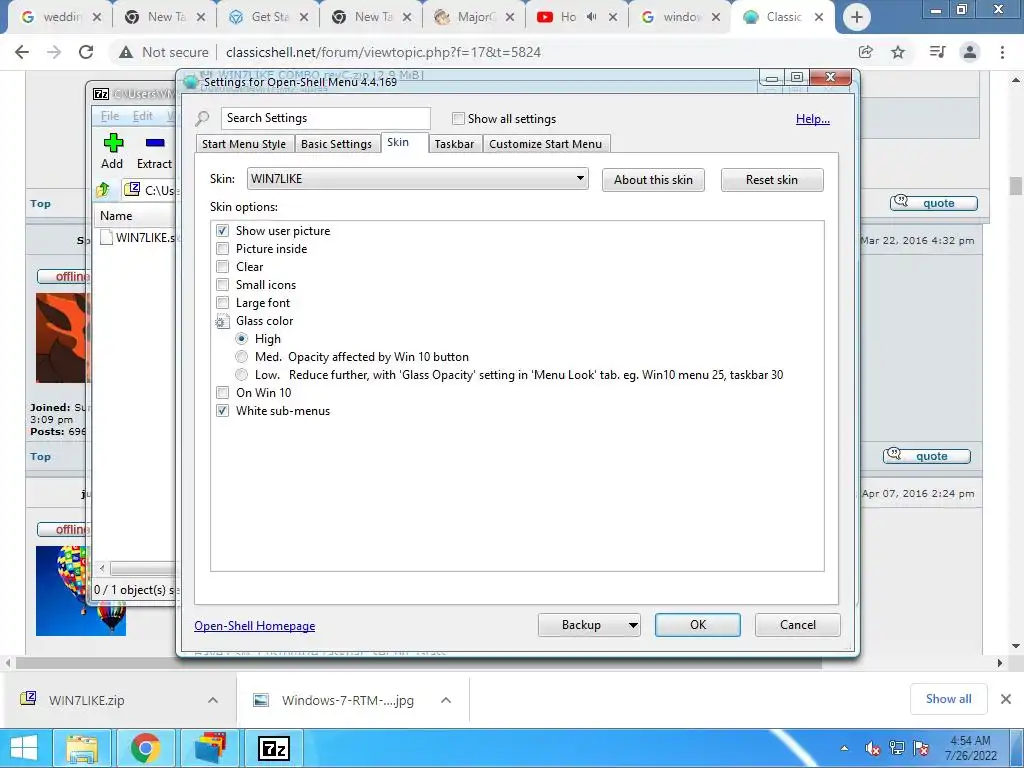Click the Chrome taskbar icon
1024x768 pixels.
pos(145,748)
